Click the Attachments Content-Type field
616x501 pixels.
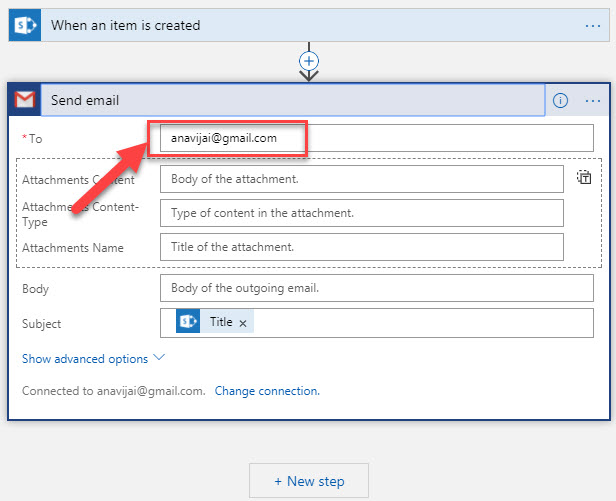pos(361,213)
